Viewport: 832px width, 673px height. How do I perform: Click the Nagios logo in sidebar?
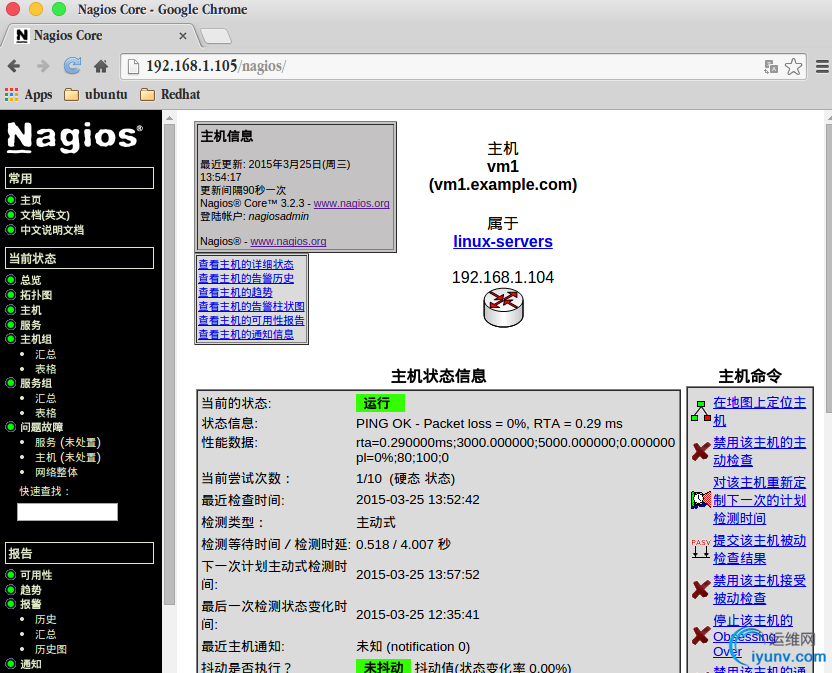(x=74, y=137)
